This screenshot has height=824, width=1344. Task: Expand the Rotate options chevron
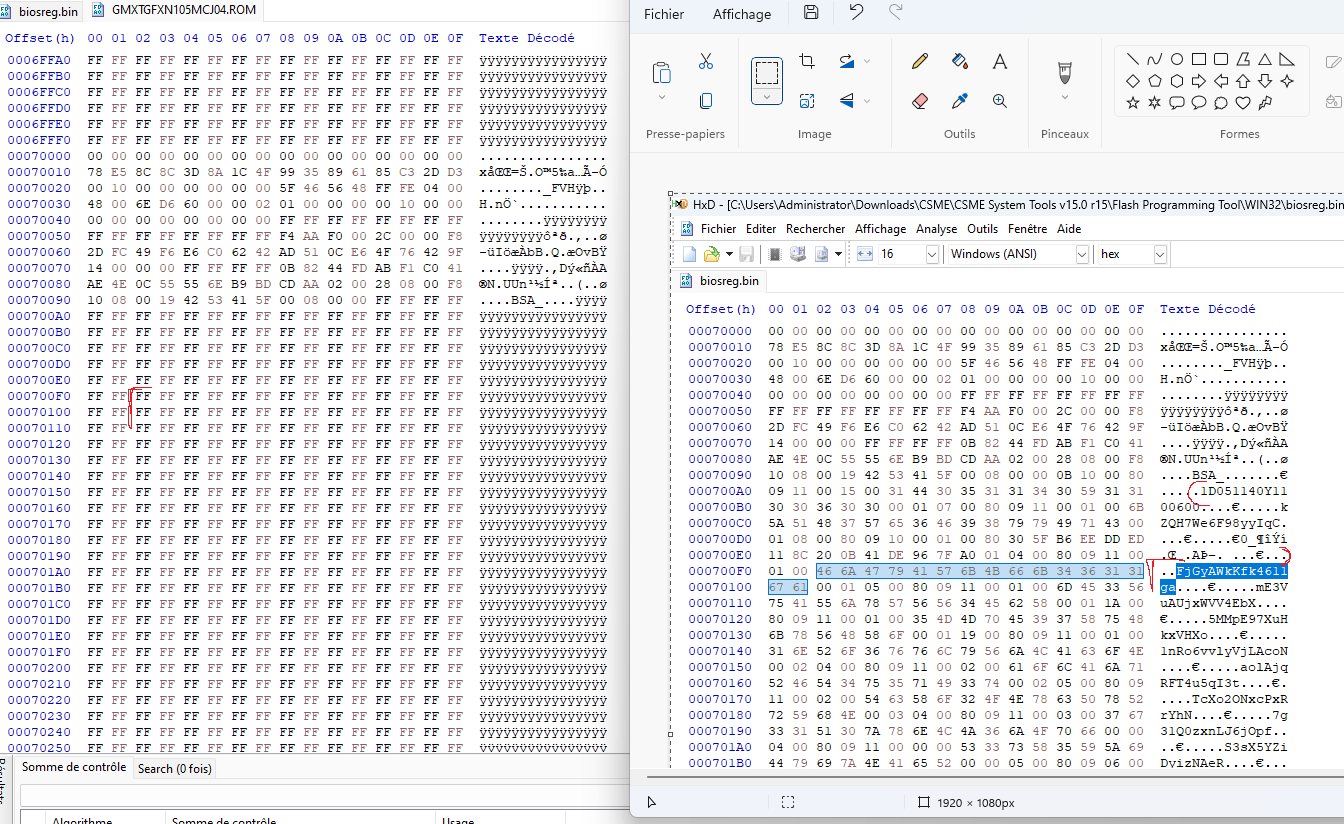point(866,61)
